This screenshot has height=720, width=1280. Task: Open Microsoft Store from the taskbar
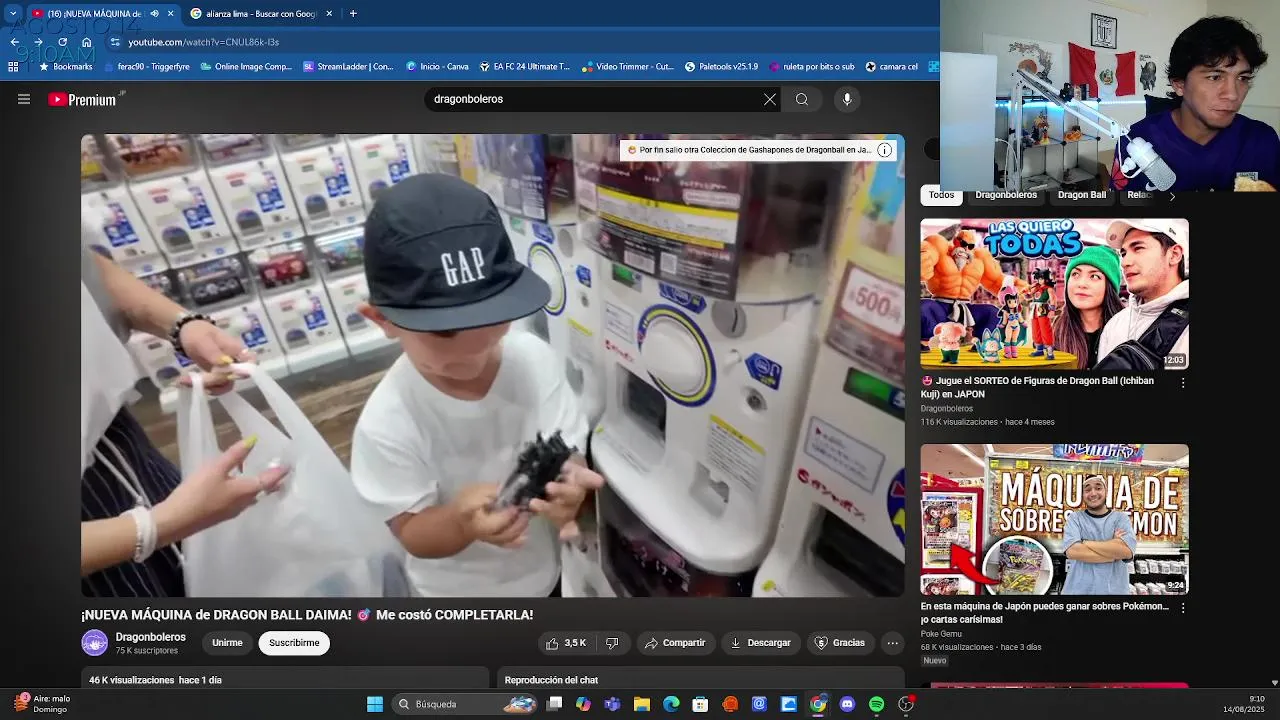(701, 704)
